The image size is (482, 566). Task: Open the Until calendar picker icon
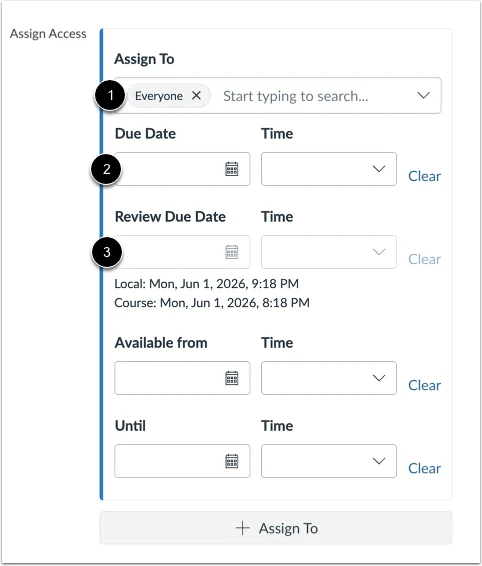point(231,461)
